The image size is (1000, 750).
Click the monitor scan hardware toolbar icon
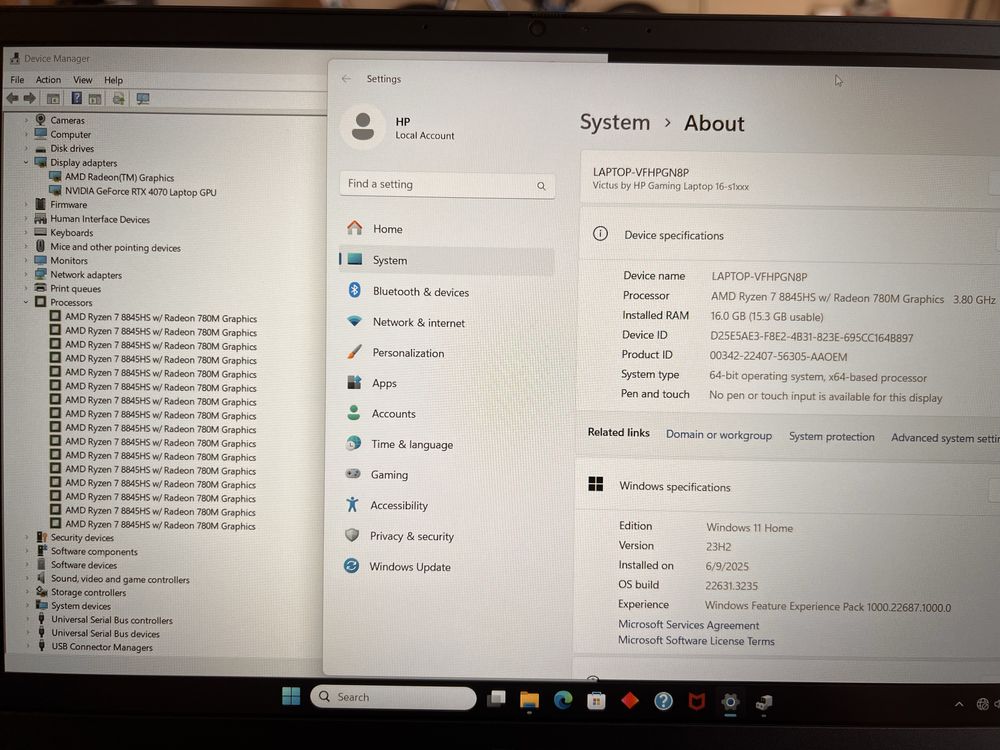(143, 99)
